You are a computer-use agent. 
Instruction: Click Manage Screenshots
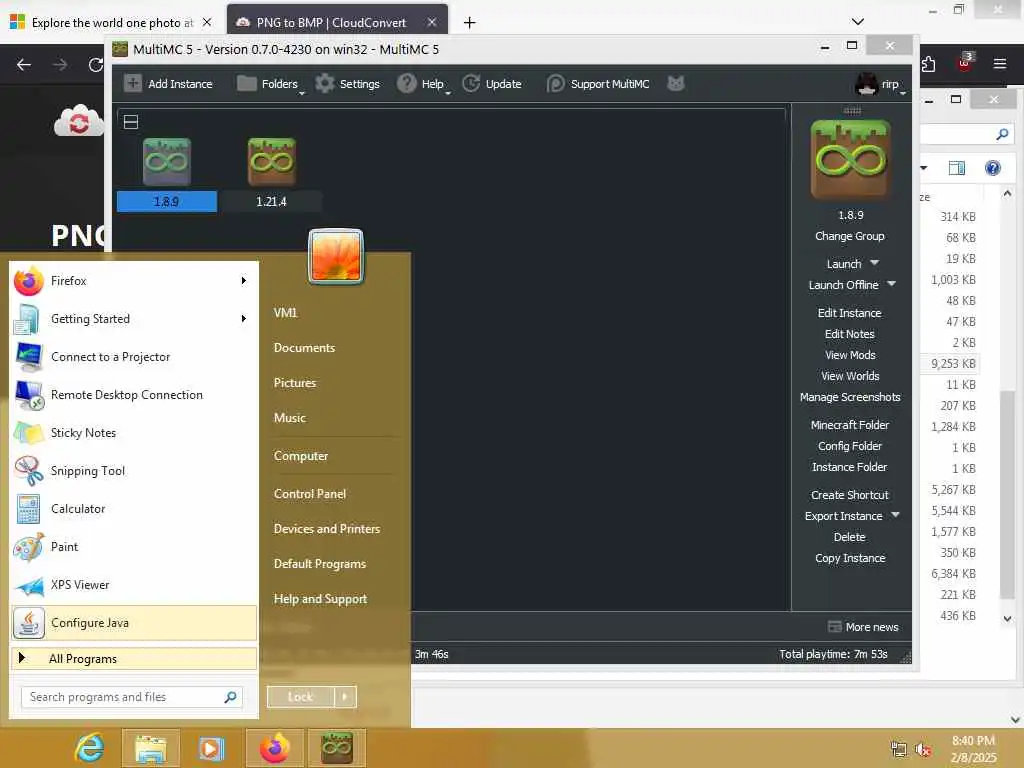[x=850, y=397]
